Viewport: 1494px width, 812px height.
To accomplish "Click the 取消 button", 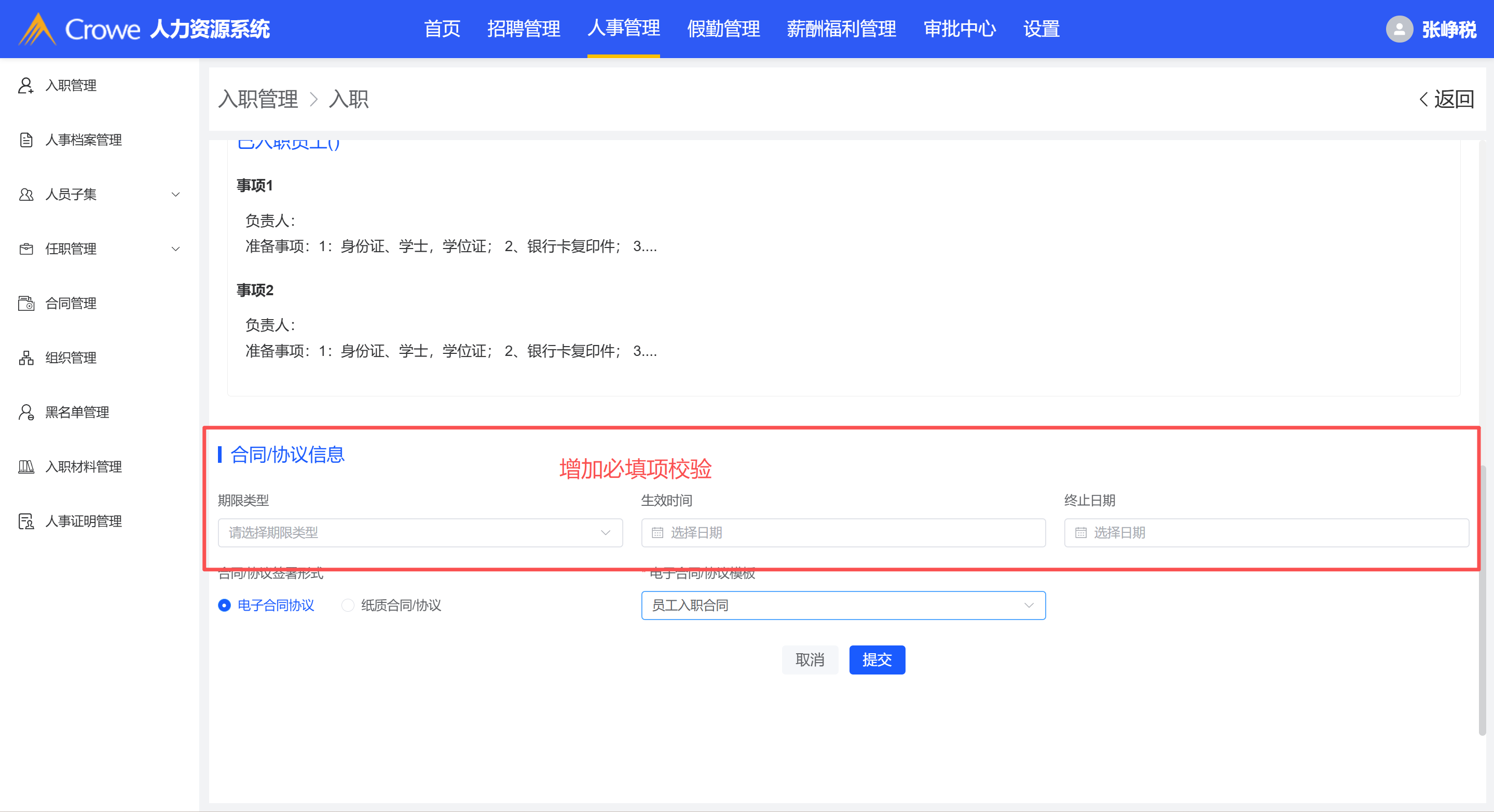I will click(x=810, y=659).
